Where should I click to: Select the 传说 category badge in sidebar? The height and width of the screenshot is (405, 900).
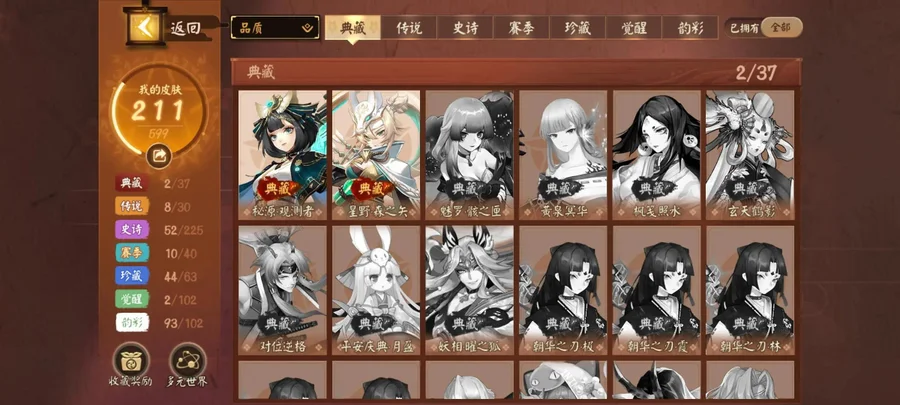[x=132, y=207]
